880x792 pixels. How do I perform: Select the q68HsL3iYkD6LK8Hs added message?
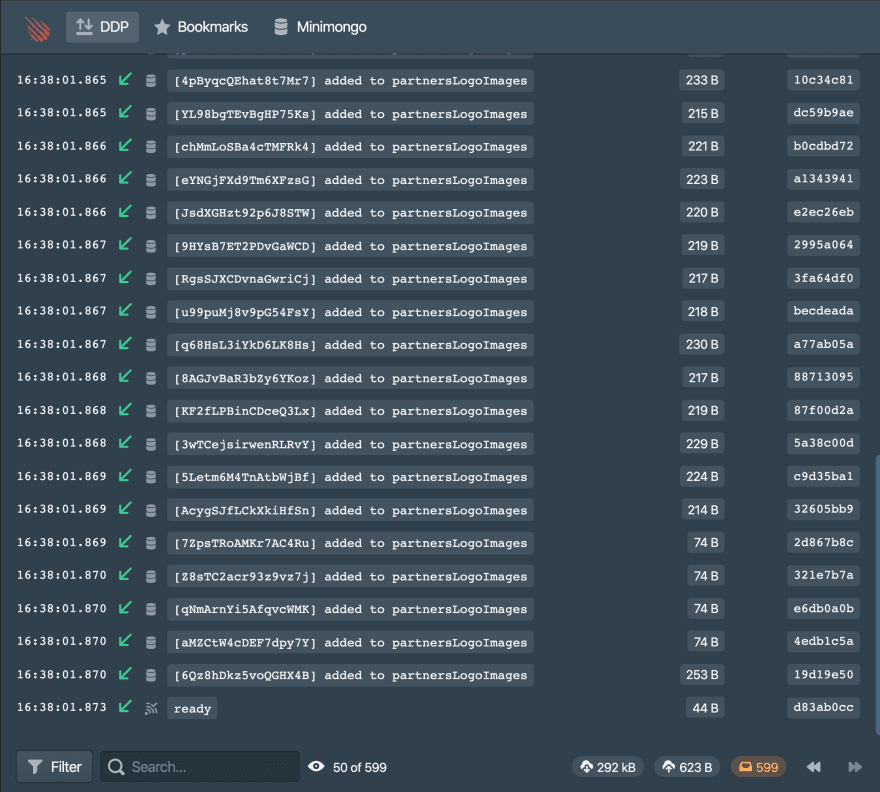click(350, 345)
